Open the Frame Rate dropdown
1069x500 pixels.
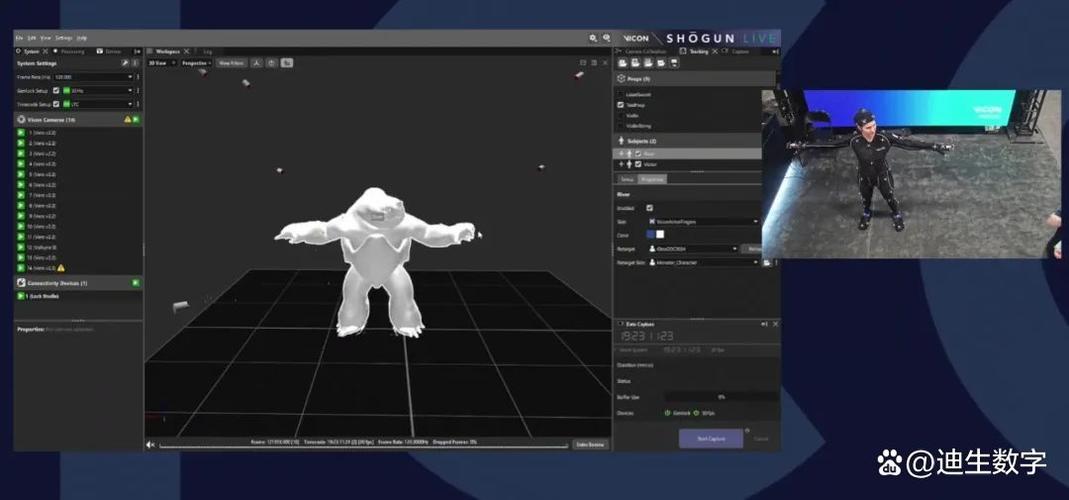coord(92,77)
